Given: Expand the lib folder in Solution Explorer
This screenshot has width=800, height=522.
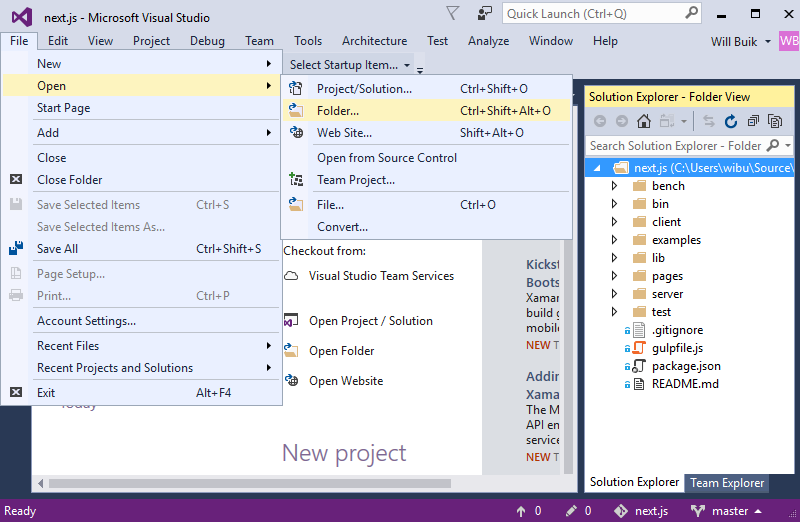Looking at the screenshot, I should (614, 258).
